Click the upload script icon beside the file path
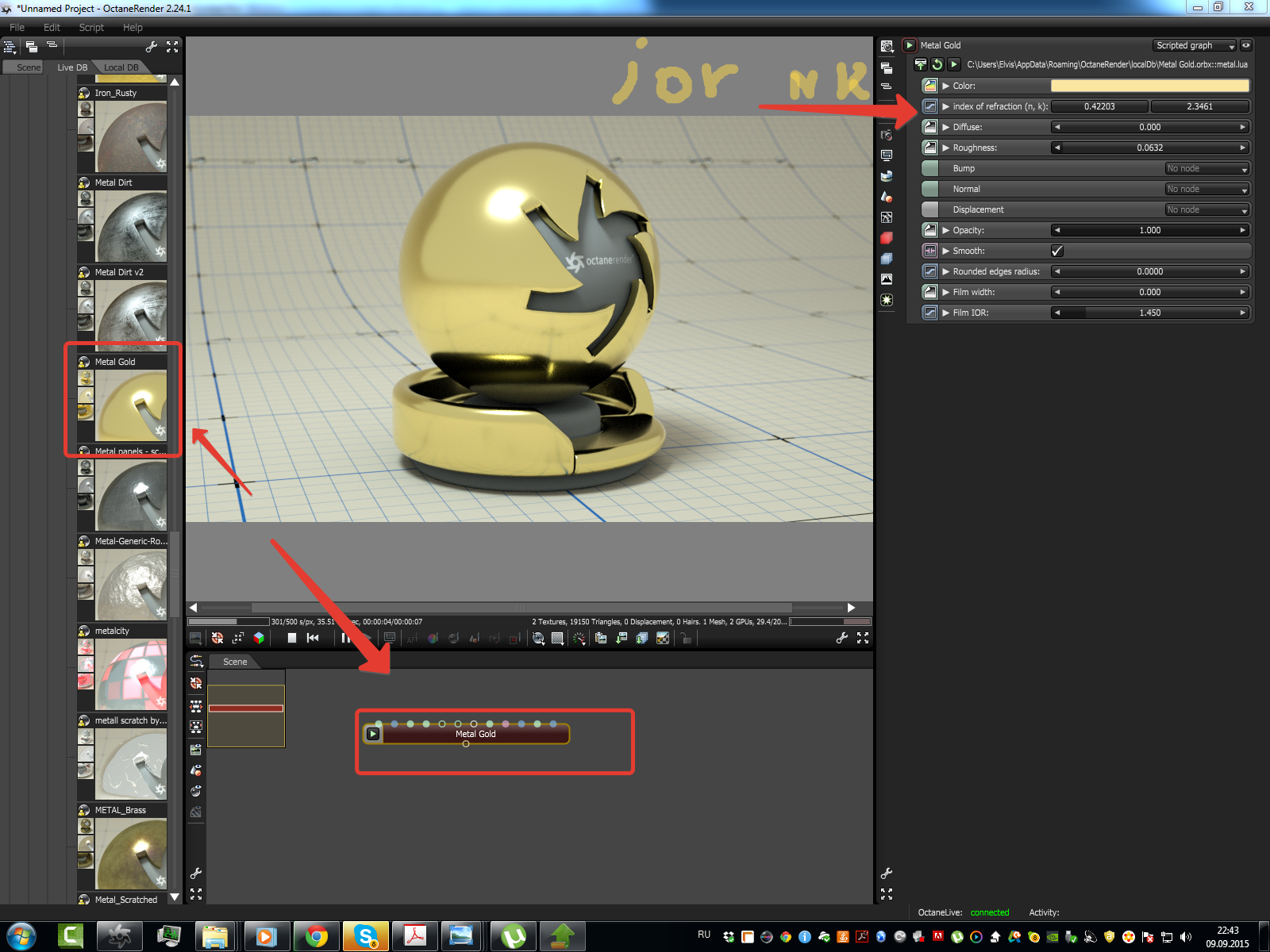Image resolution: width=1270 pixels, height=952 pixels. pos(921,64)
